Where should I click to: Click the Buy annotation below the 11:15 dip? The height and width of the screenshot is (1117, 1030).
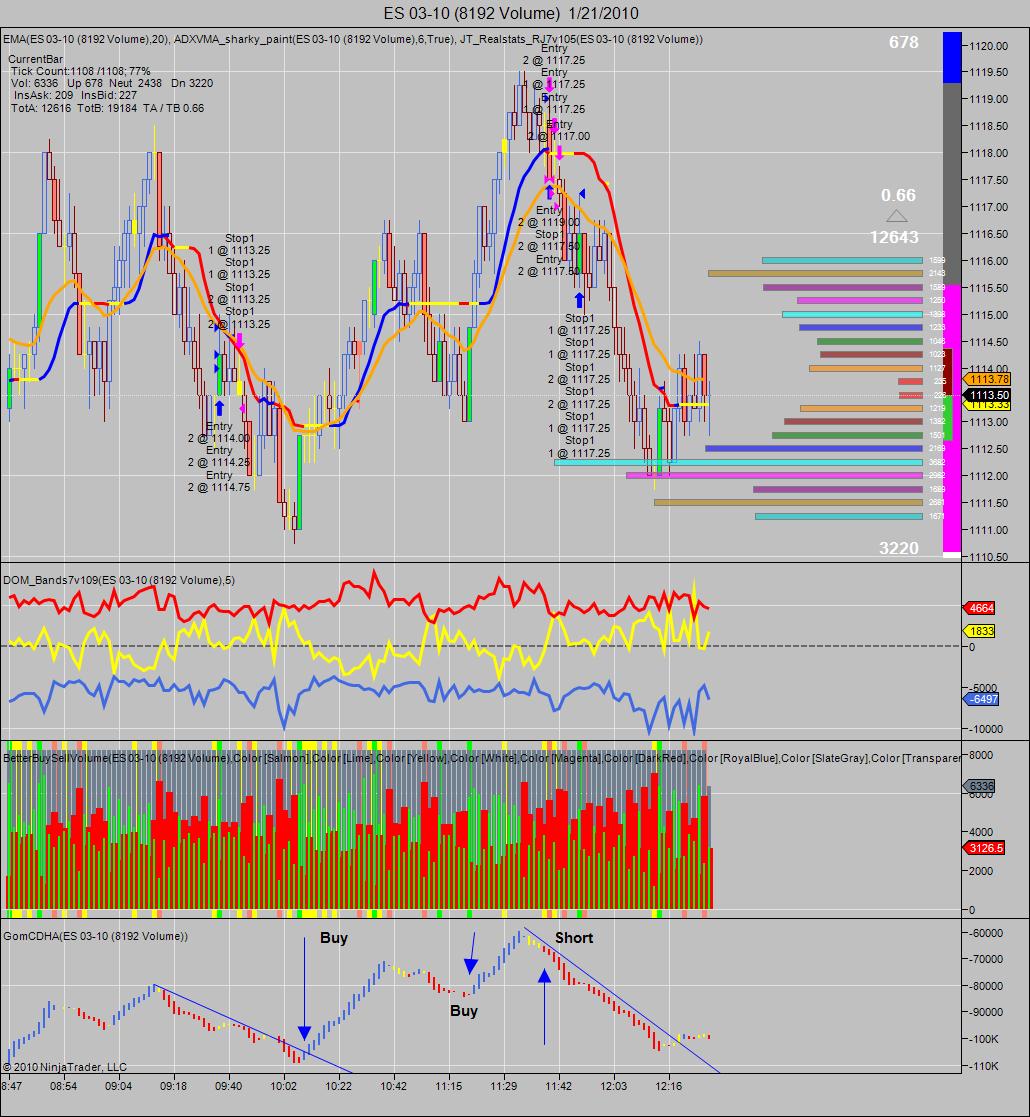click(464, 1011)
